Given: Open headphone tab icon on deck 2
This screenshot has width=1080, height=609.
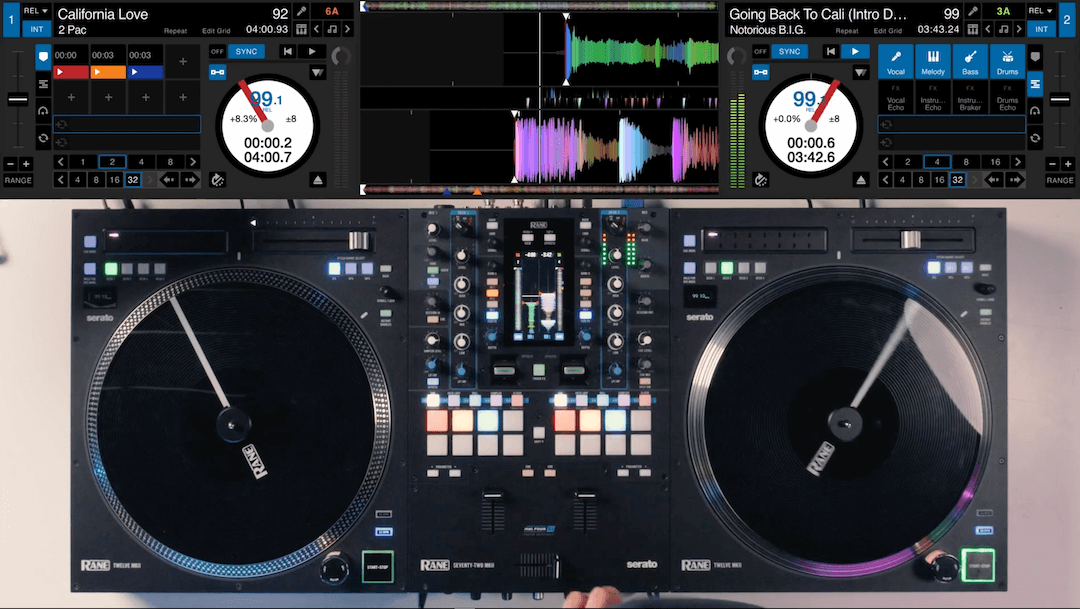Looking at the screenshot, I should pos(1035,111).
